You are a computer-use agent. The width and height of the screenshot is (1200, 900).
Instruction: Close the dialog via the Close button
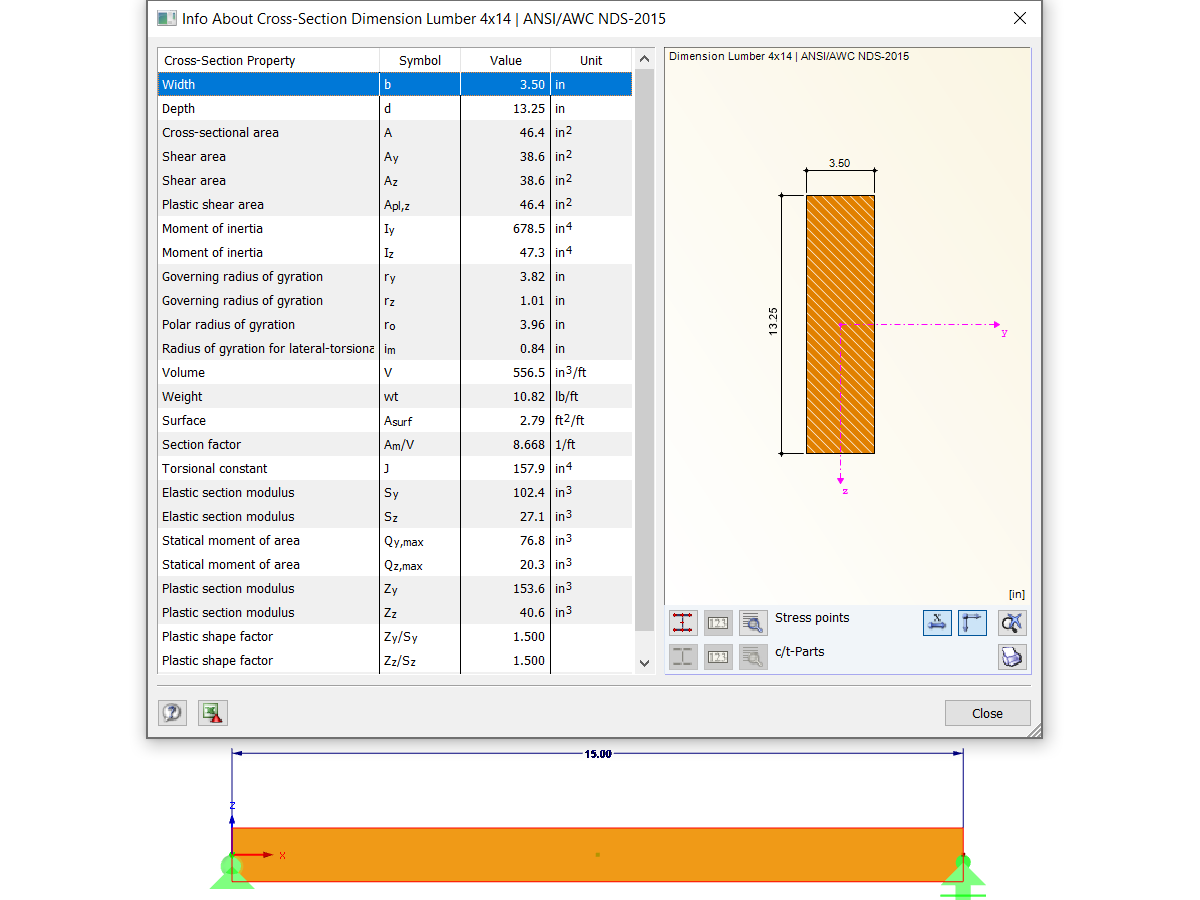point(987,713)
